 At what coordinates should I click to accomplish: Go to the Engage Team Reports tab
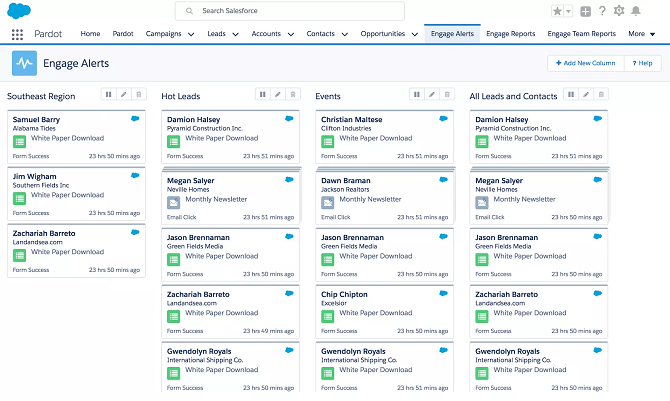(581, 34)
